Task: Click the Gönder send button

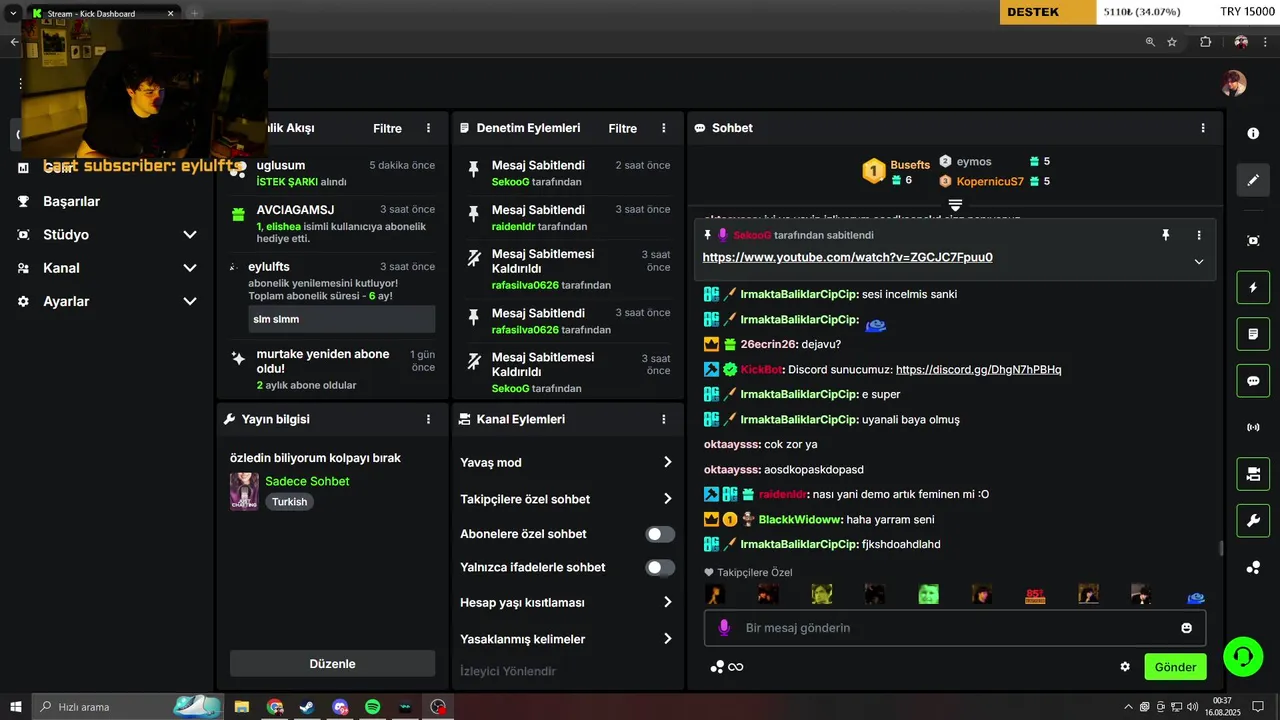Action: click(1175, 667)
